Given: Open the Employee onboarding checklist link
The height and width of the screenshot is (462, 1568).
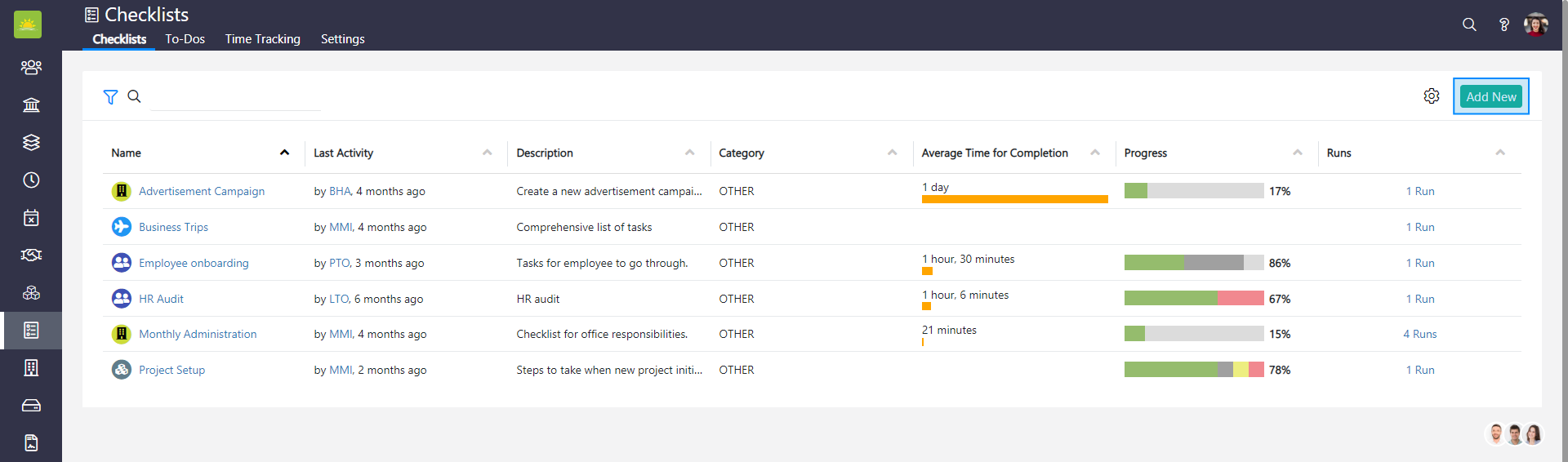Looking at the screenshot, I should point(194,263).
